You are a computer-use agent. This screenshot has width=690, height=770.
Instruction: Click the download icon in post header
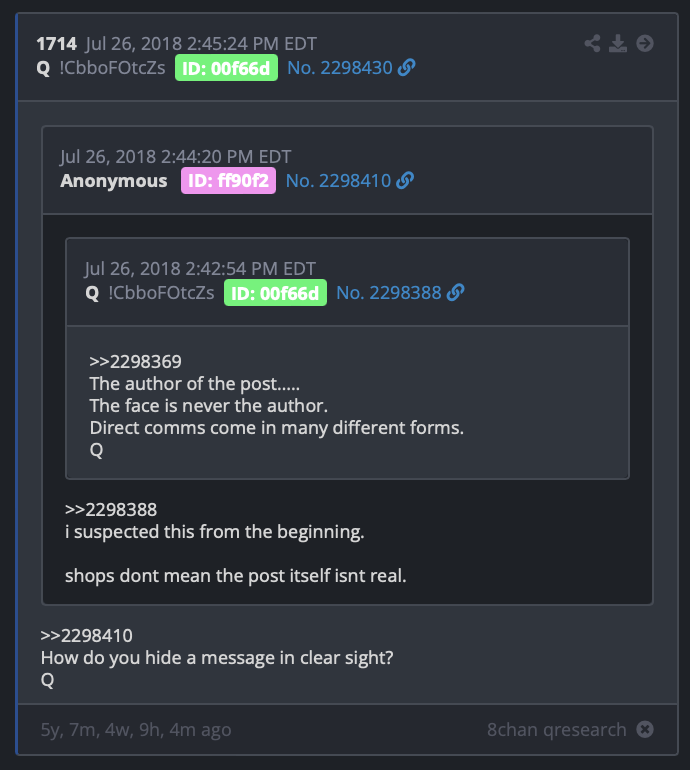coord(618,43)
